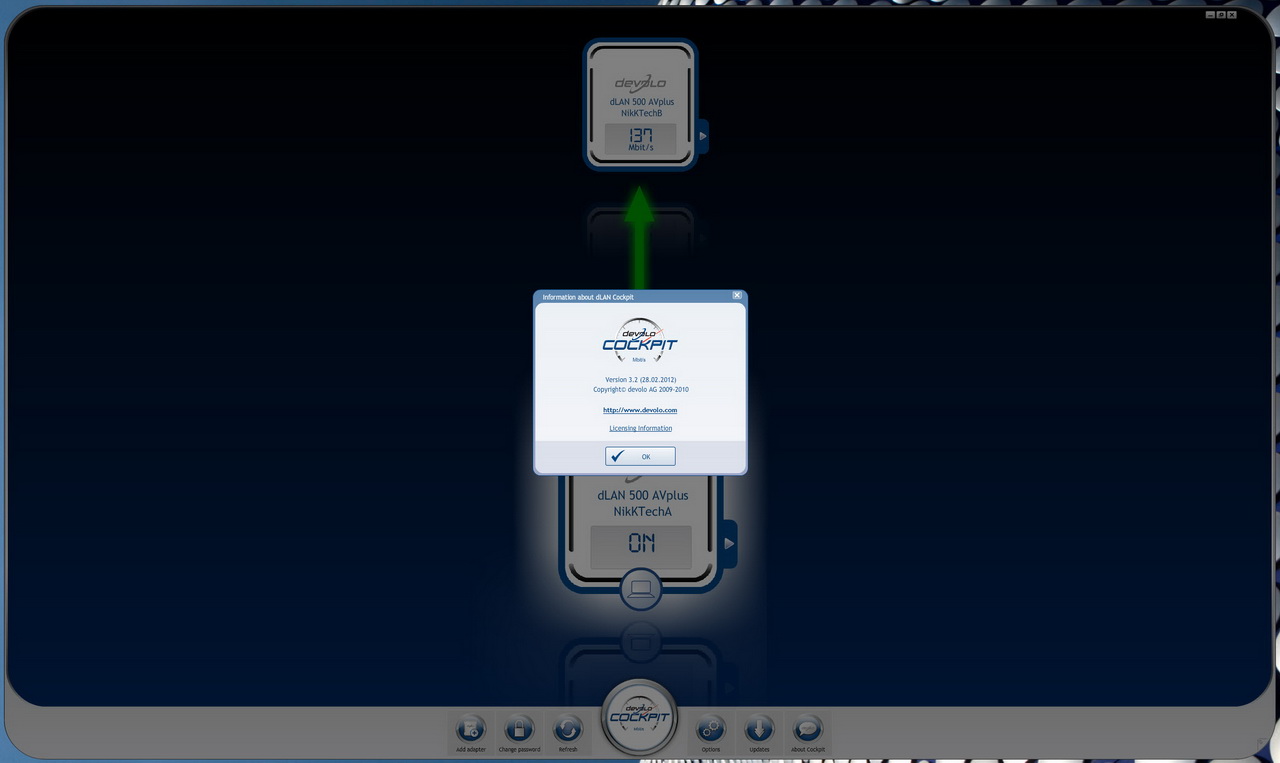Close the dLAN Cockpit main window
Viewport: 1280px width, 763px height.
click(1232, 15)
